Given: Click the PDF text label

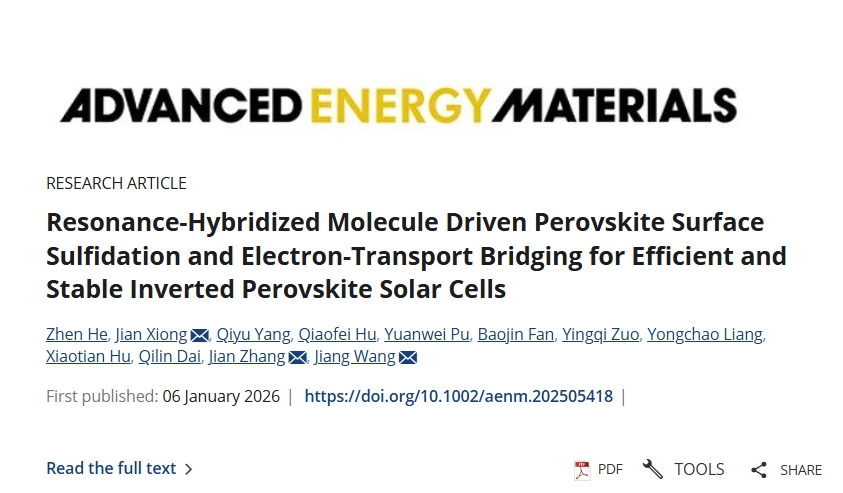Looking at the screenshot, I should pyautogui.click(x=610, y=470).
